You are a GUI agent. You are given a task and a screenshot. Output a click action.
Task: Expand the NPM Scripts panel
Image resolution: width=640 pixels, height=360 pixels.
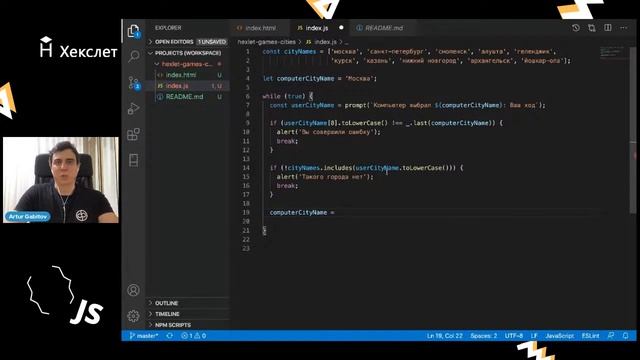[188, 325]
